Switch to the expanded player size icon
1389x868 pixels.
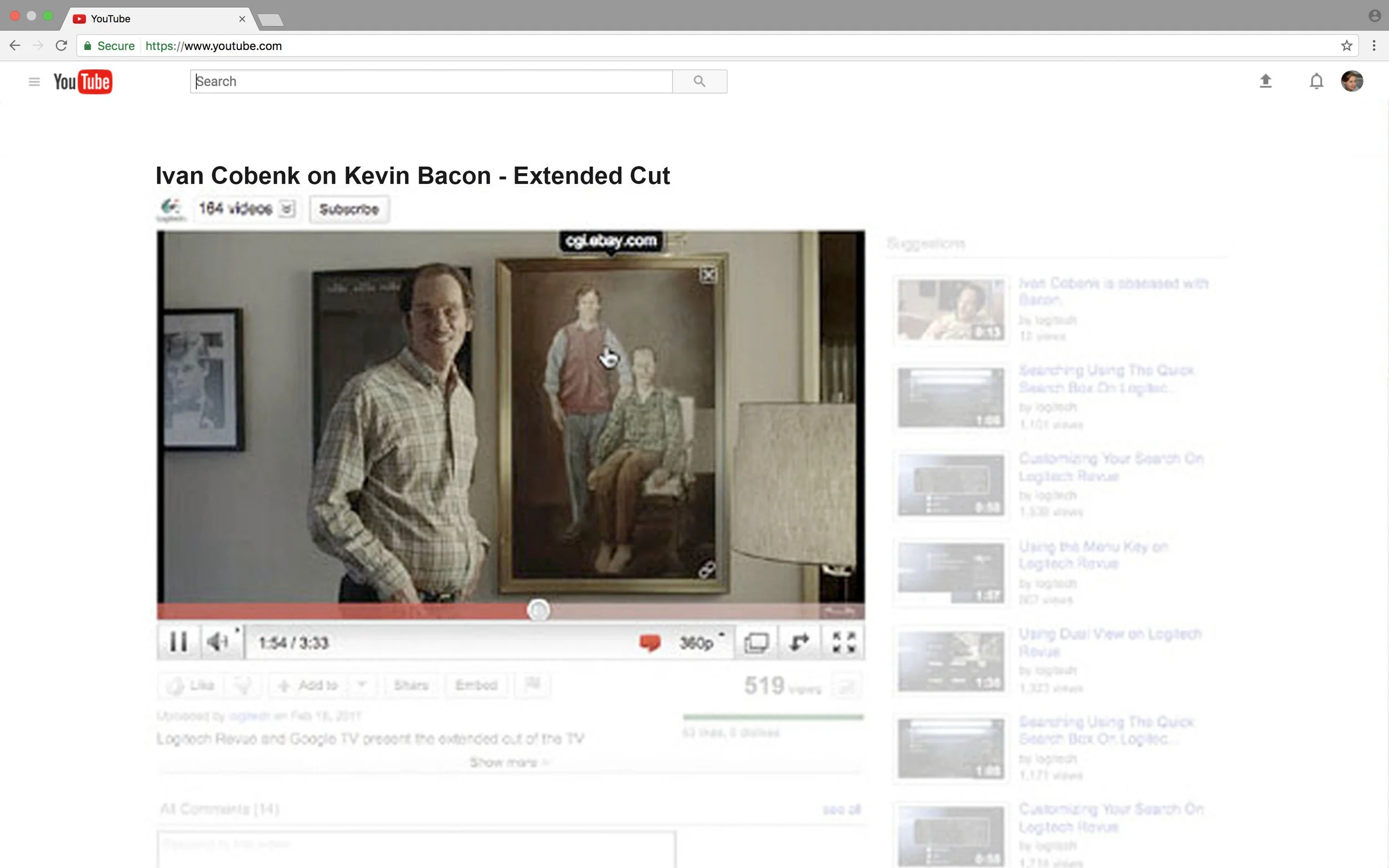click(x=756, y=643)
